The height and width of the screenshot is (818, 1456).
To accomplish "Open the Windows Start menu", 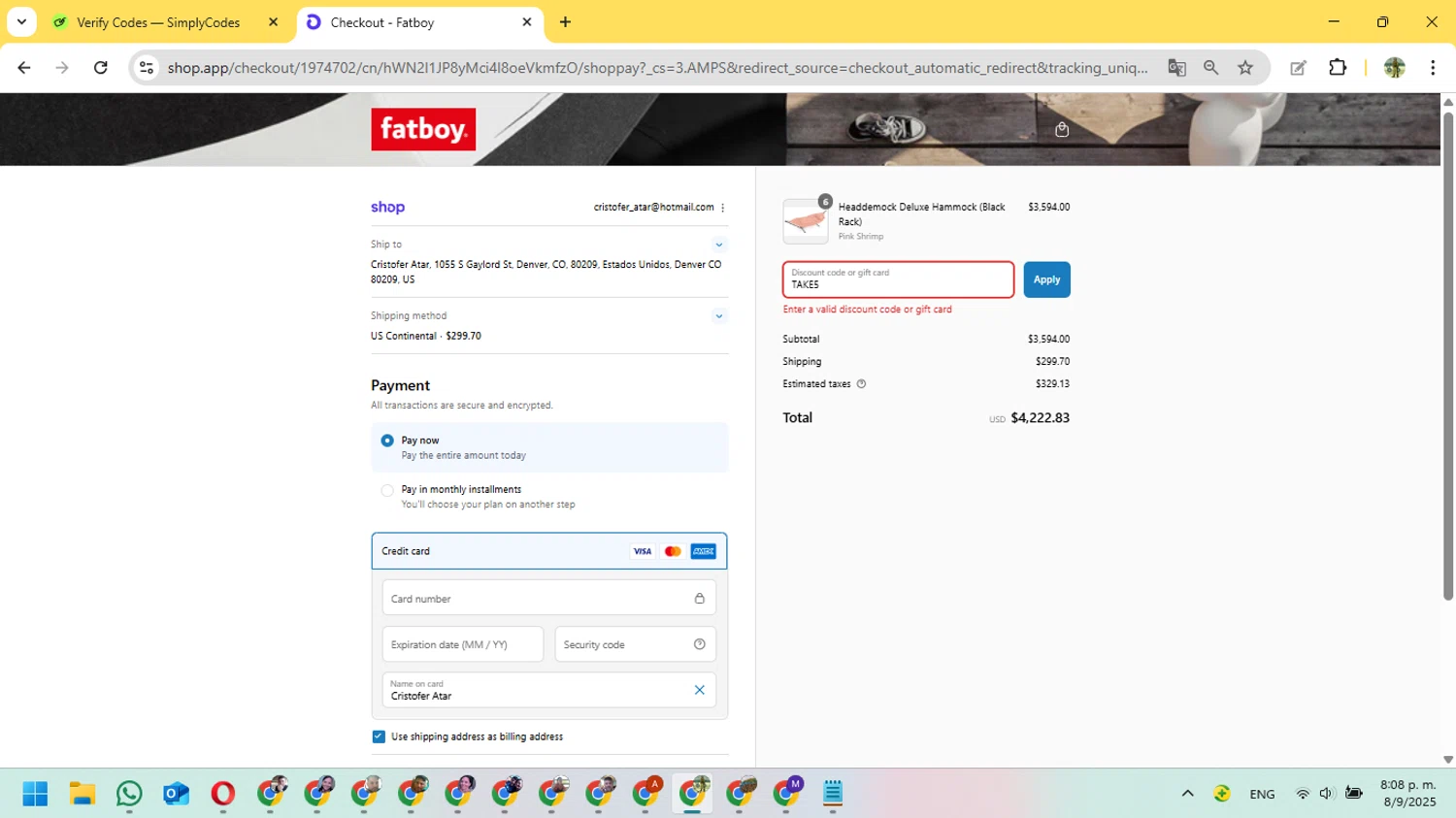I will pos(36,794).
